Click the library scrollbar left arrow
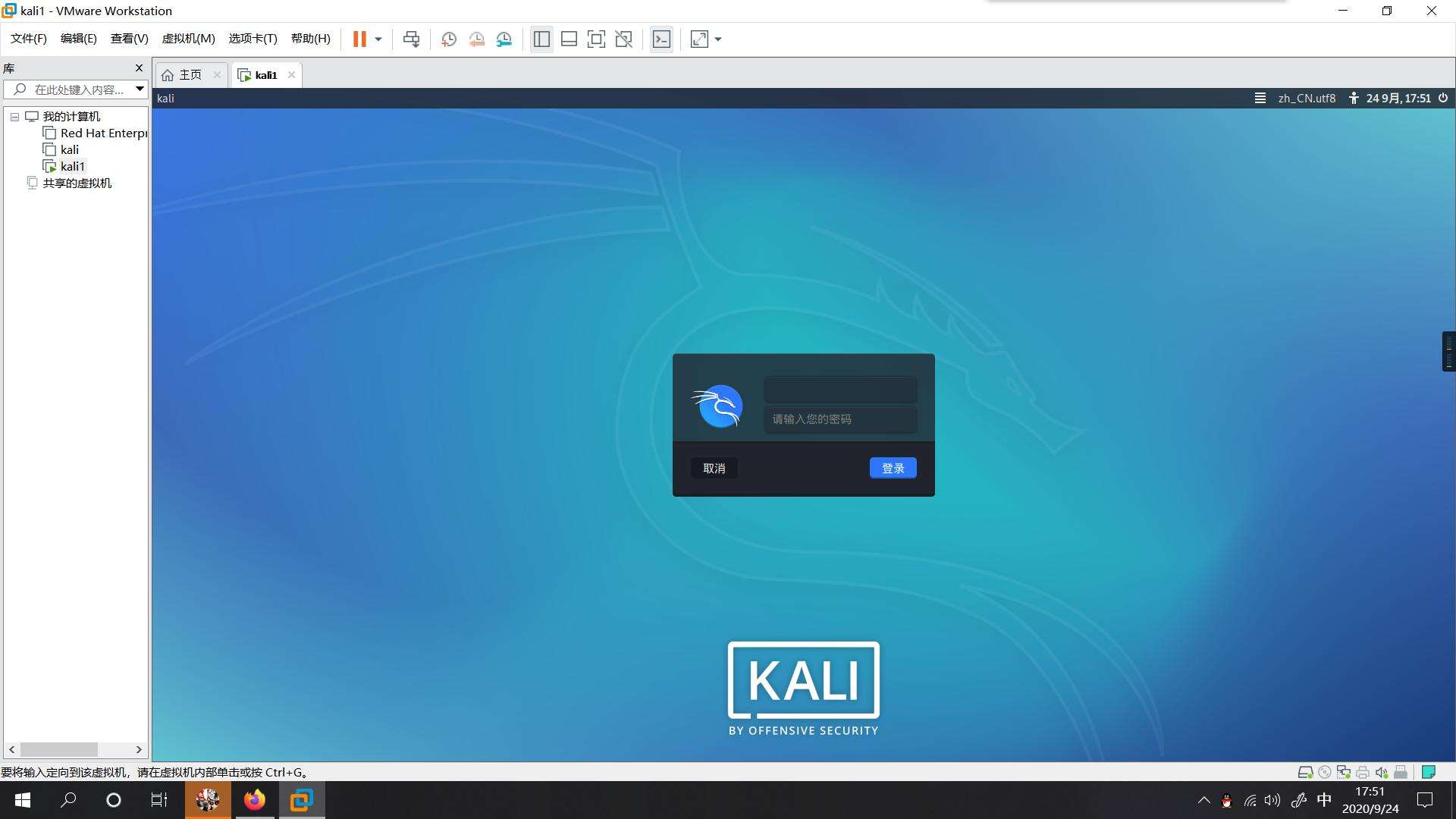Screen dimensions: 1456x819 click(11, 749)
